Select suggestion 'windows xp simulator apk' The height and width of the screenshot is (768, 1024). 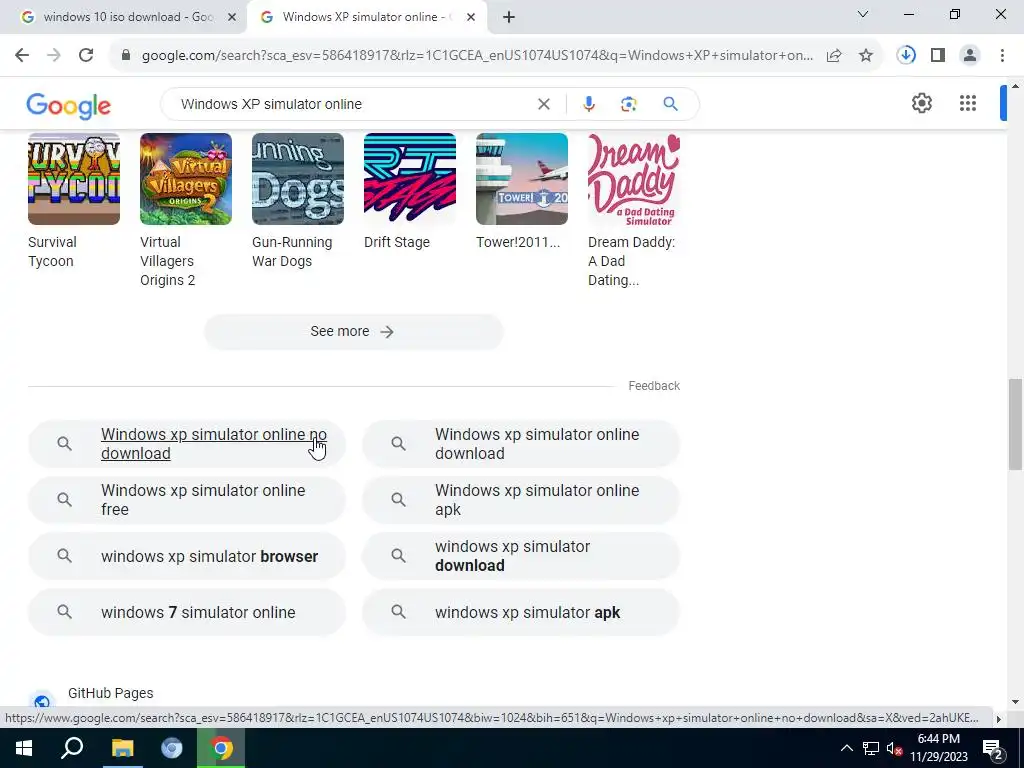coord(520,612)
